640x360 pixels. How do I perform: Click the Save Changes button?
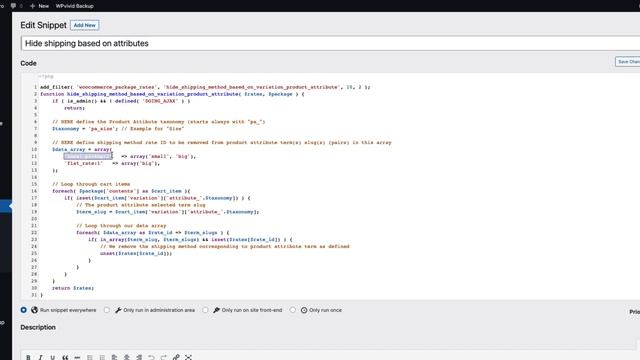coord(628,62)
